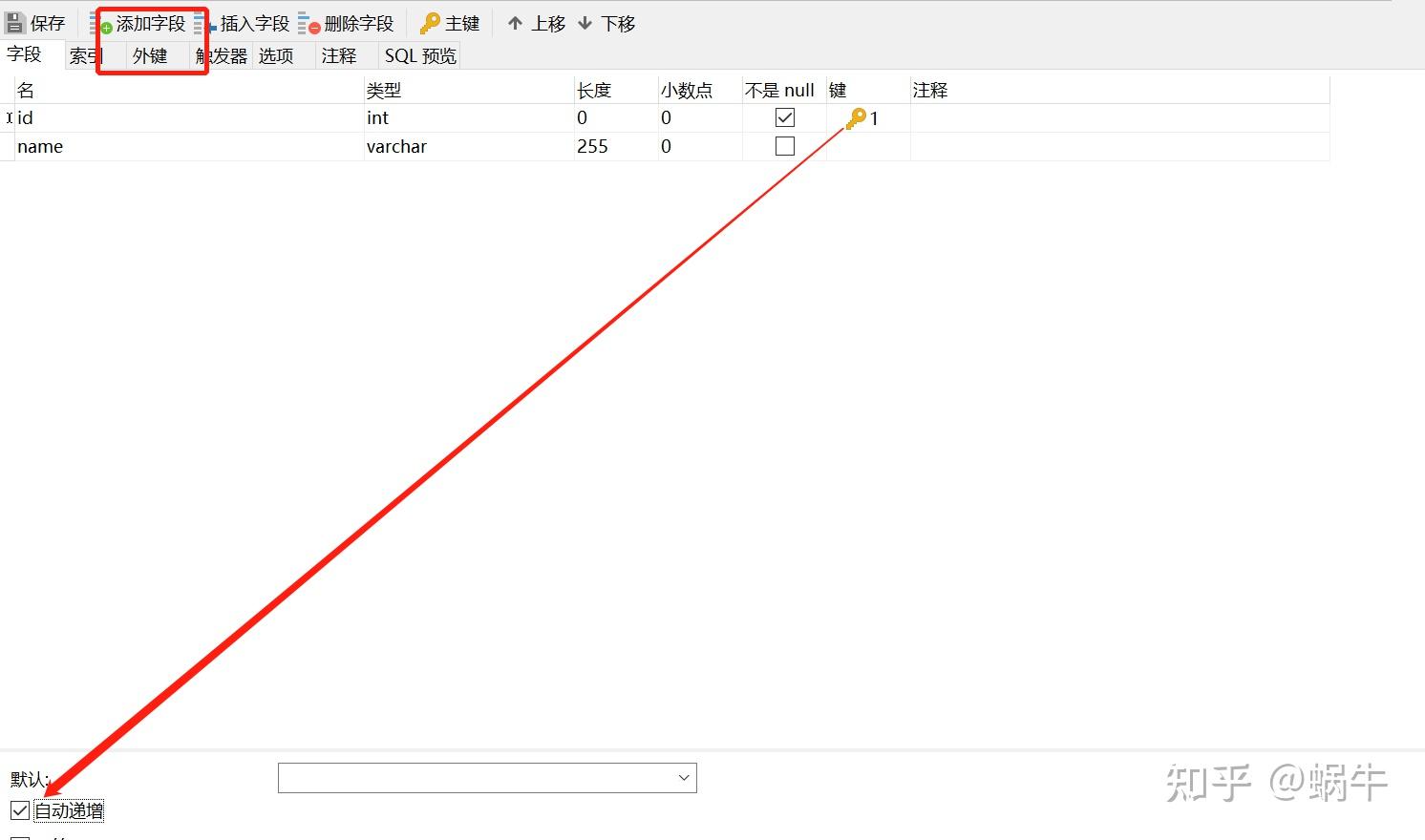Click the decimal 0 cell of id
1425x840 pixels.
pyautogui.click(x=700, y=118)
